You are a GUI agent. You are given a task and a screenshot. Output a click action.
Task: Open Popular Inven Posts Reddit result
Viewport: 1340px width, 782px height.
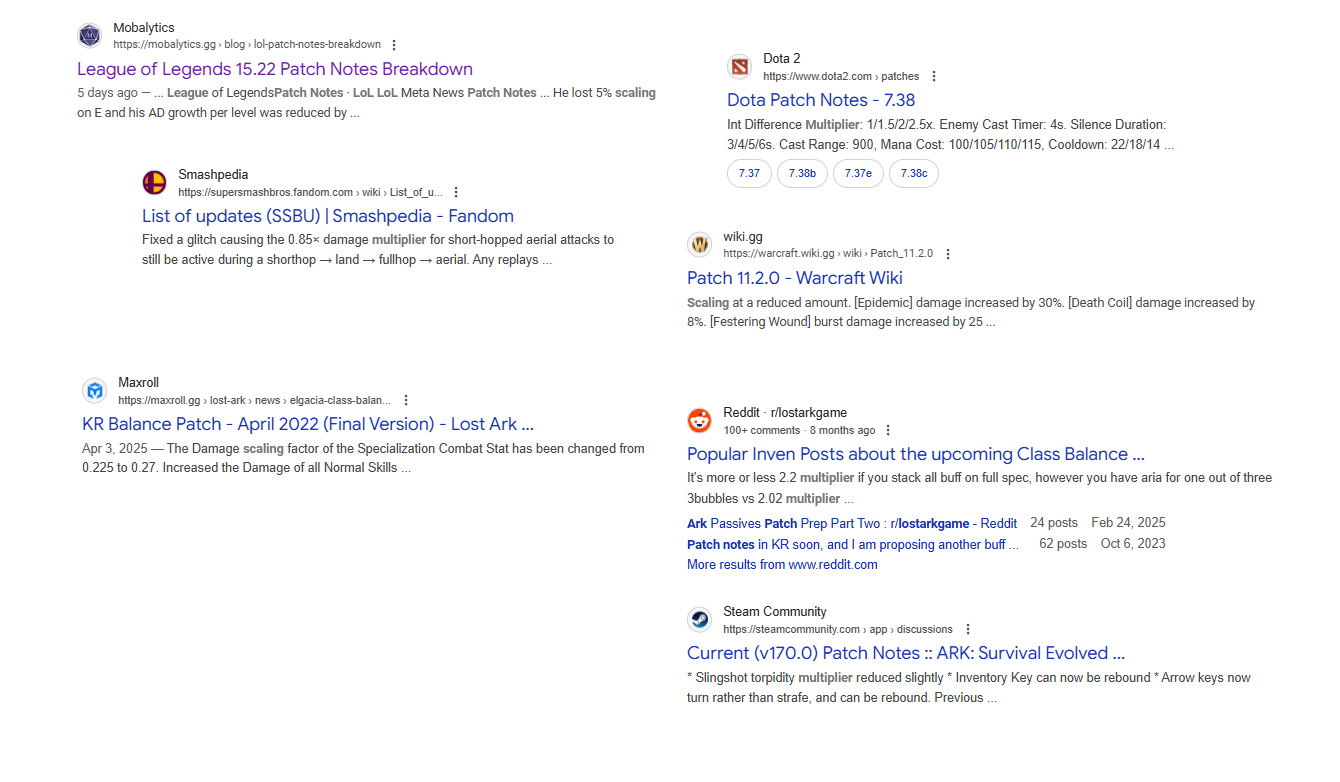pyautogui.click(x=916, y=454)
